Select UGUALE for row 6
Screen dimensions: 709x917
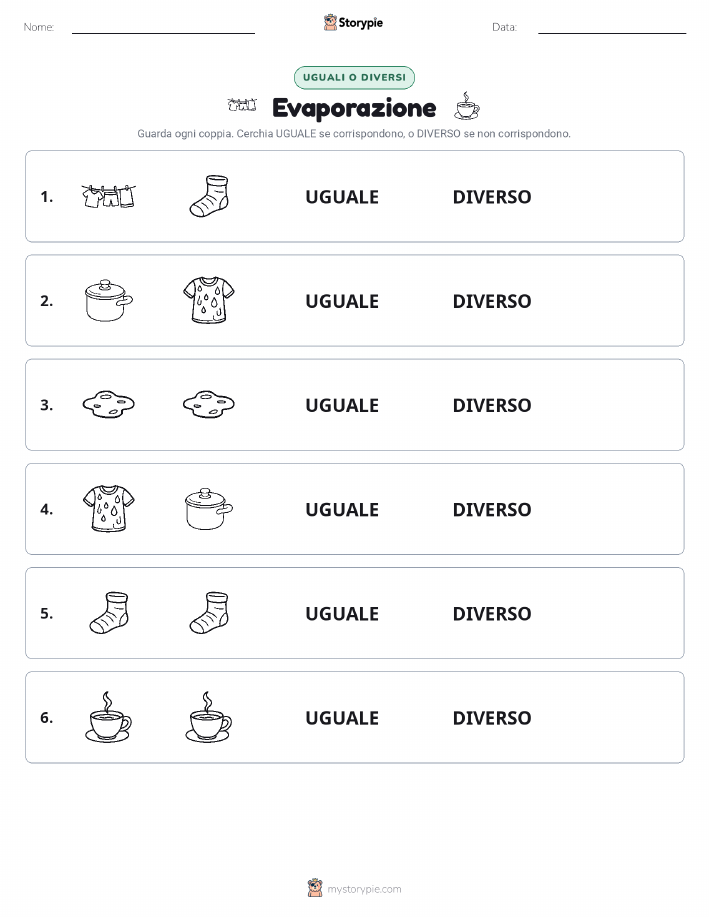[x=342, y=718]
